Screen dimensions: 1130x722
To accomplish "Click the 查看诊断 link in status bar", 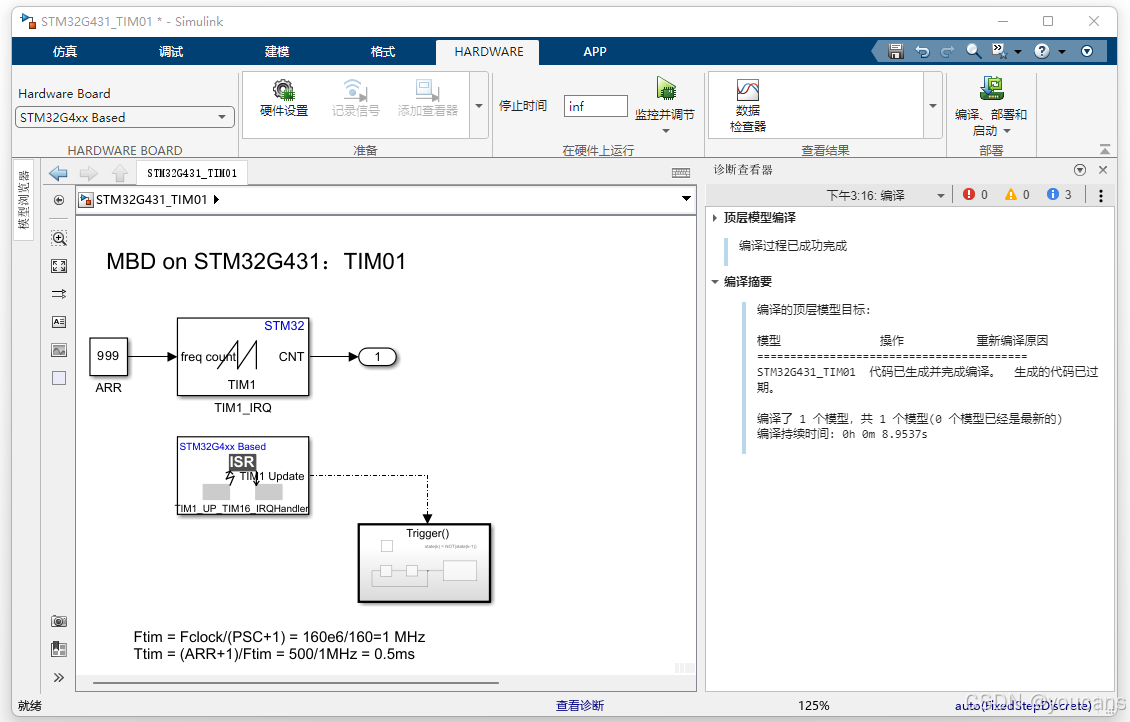I will pyautogui.click(x=579, y=705).
